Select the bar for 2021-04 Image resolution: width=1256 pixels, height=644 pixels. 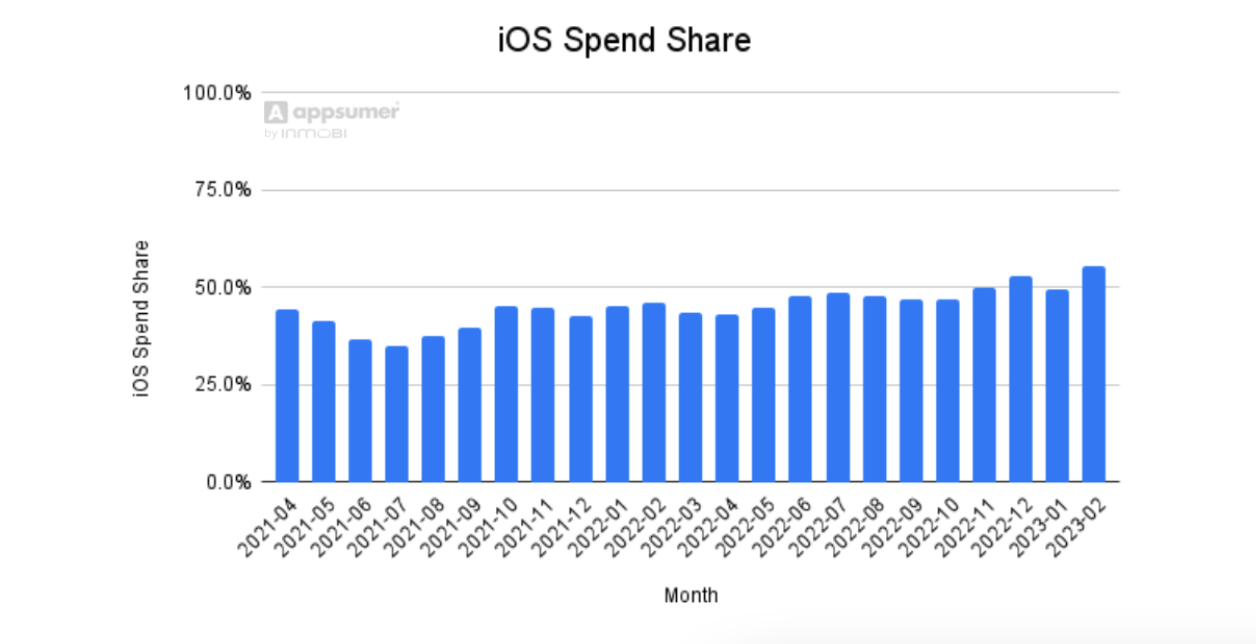(287, 396)
